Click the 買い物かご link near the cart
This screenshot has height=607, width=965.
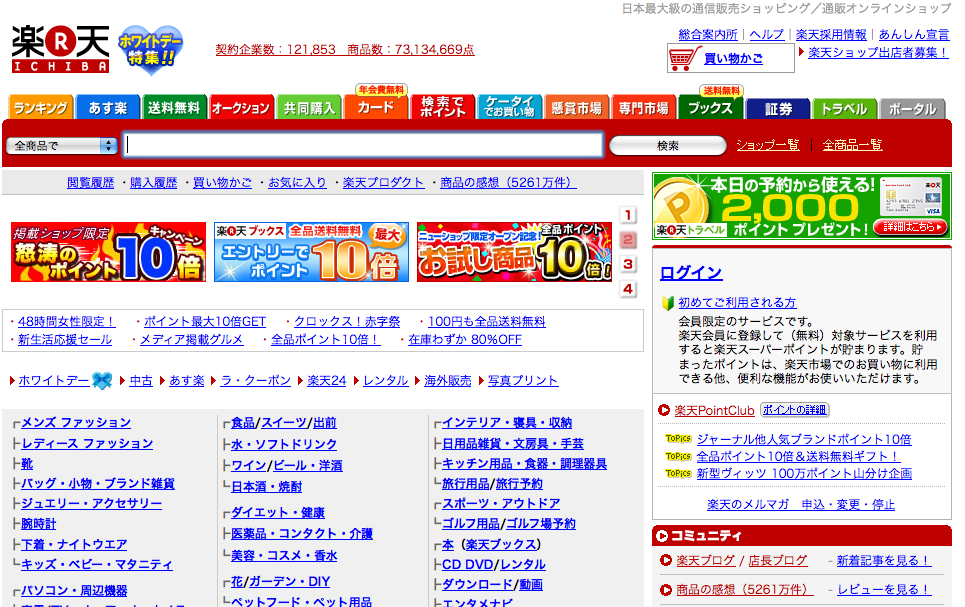[x=733, y=59]
